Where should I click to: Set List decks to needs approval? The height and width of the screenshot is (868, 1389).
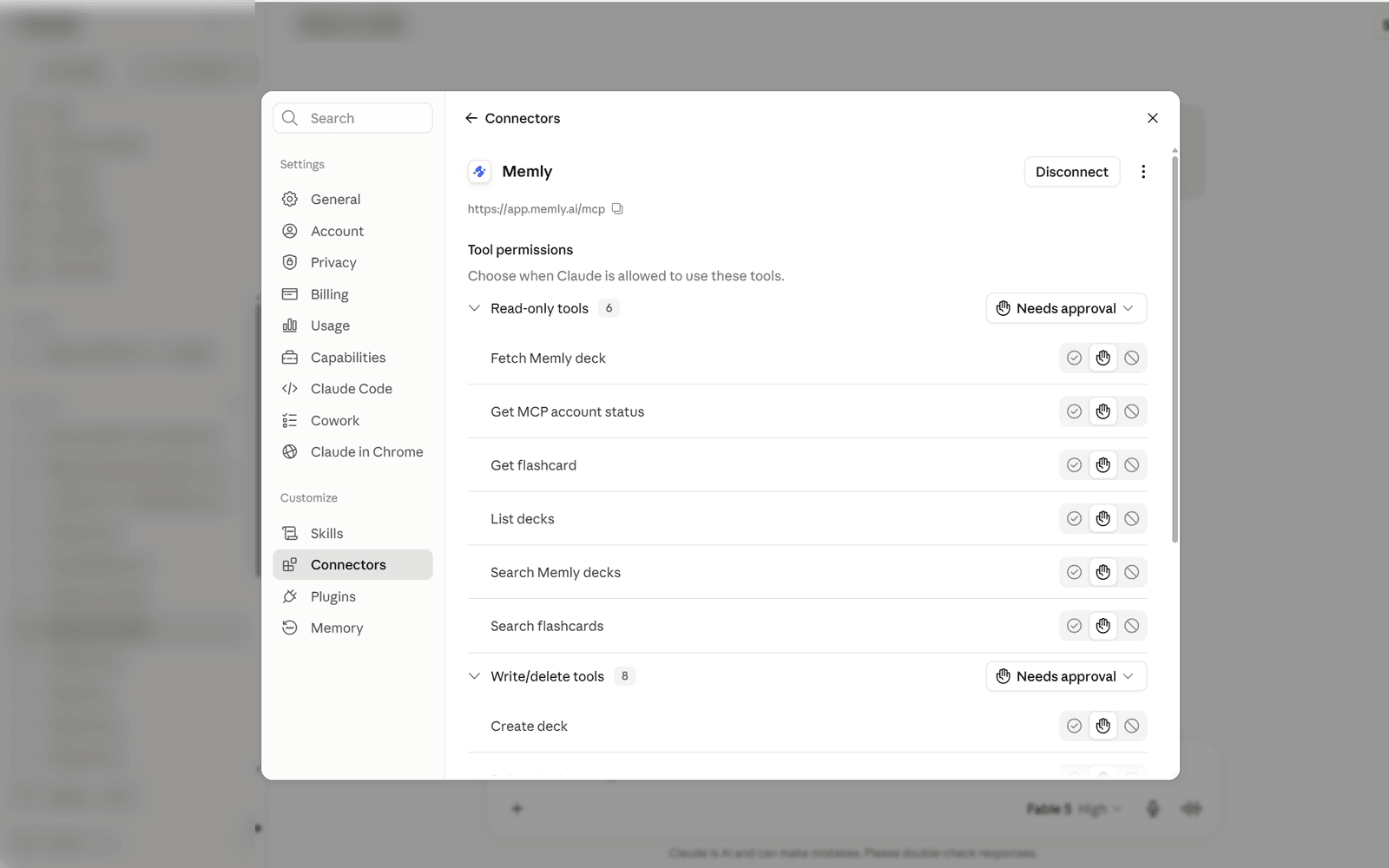point(1103,518)
